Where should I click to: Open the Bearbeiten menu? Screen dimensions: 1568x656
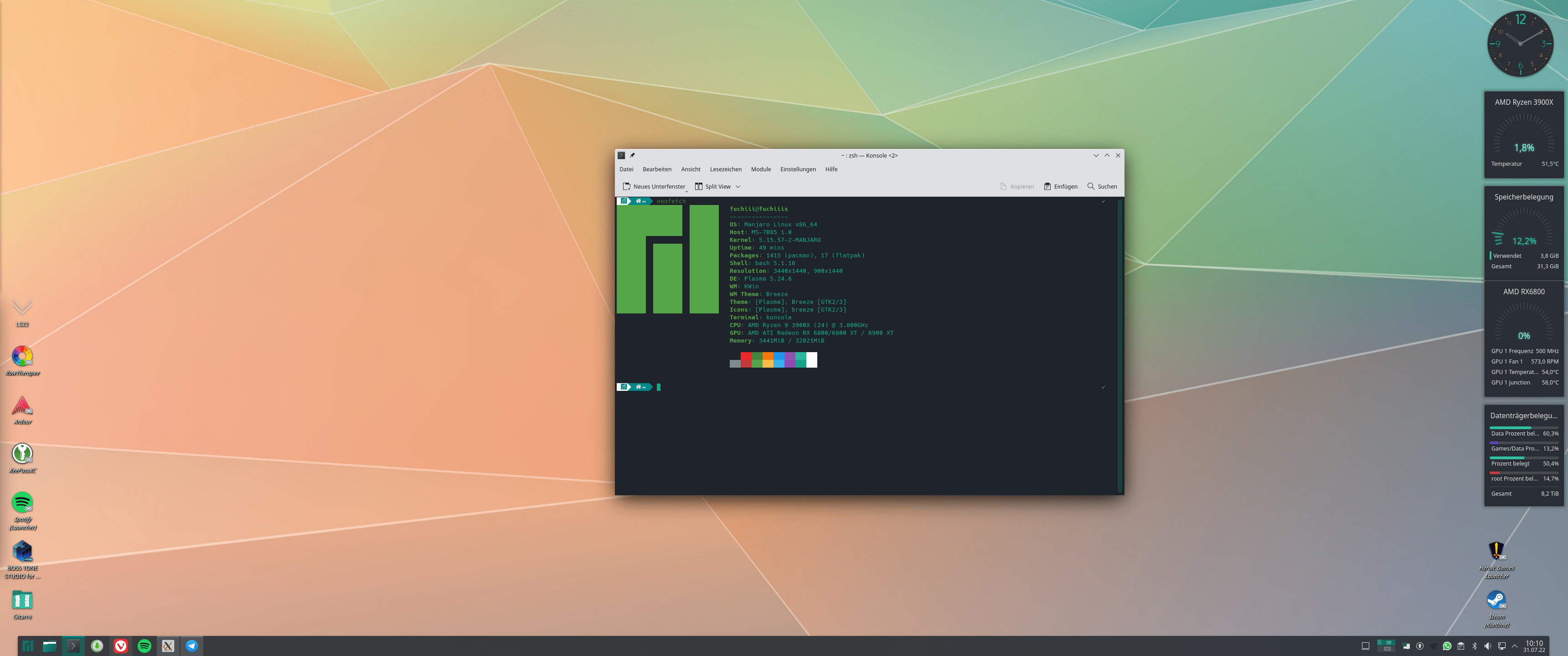[x=657, y=169]
